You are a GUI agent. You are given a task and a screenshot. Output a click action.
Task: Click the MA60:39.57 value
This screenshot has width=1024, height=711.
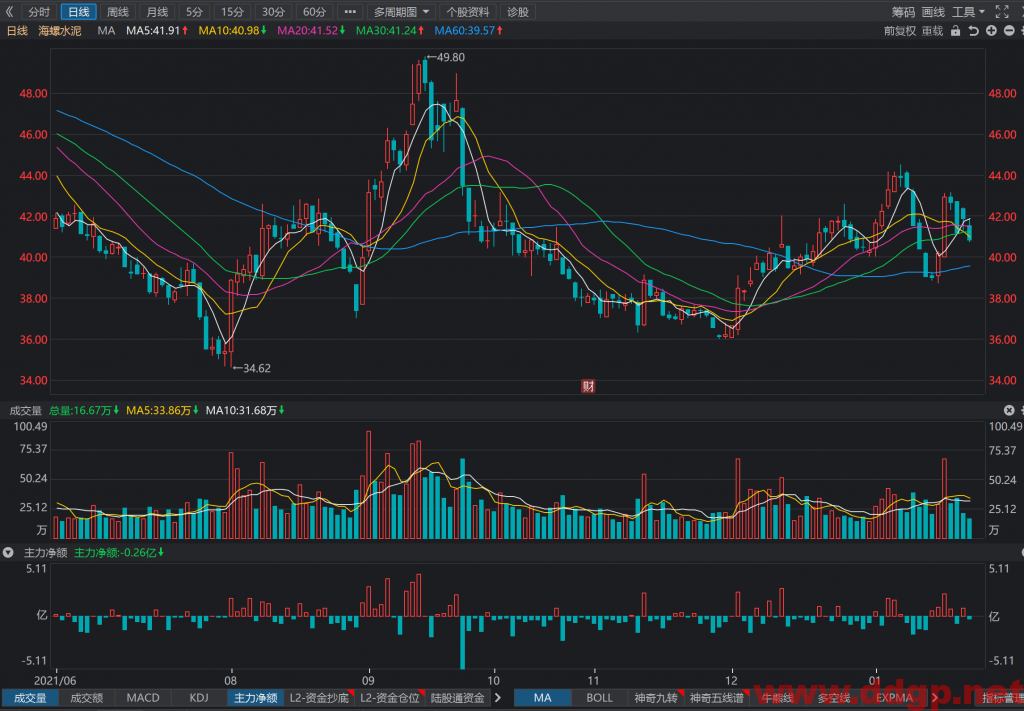point(468,31)
